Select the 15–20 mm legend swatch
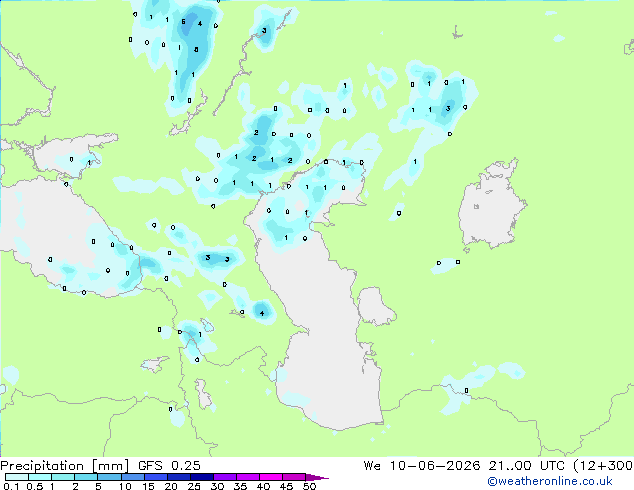634x490 pixels. pos(155,477)
